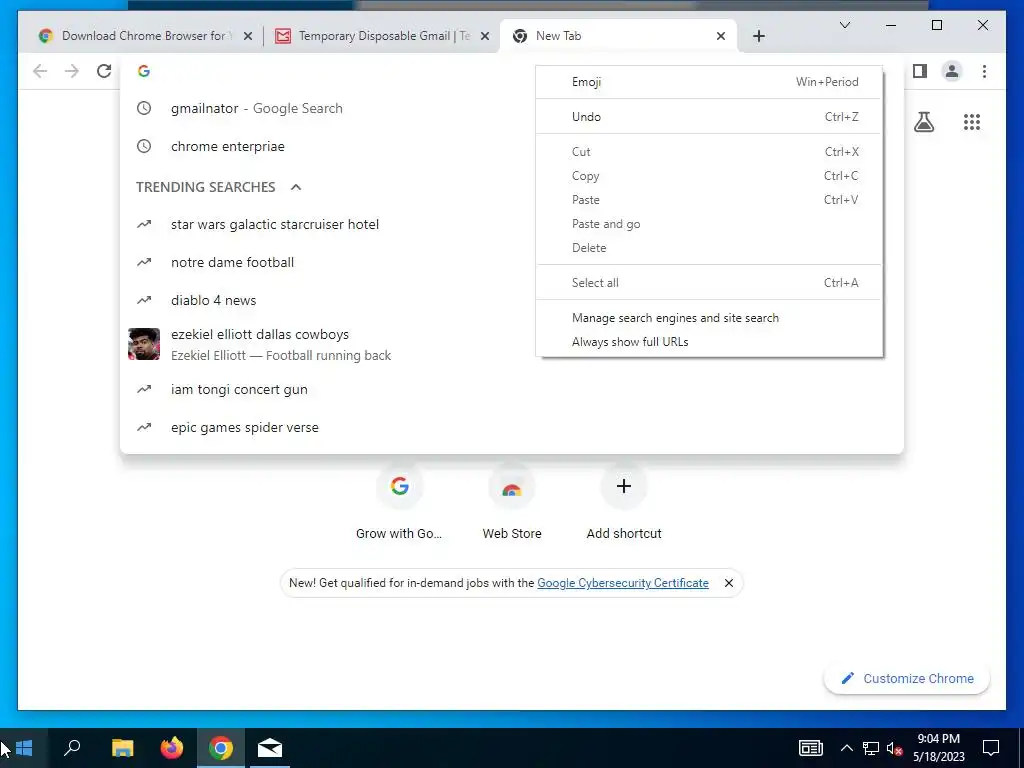The height and width of the screenshot is (768, 1024).
Task: Switch to Temporary Disposable Gmail tab
Action: pos(382,36)
